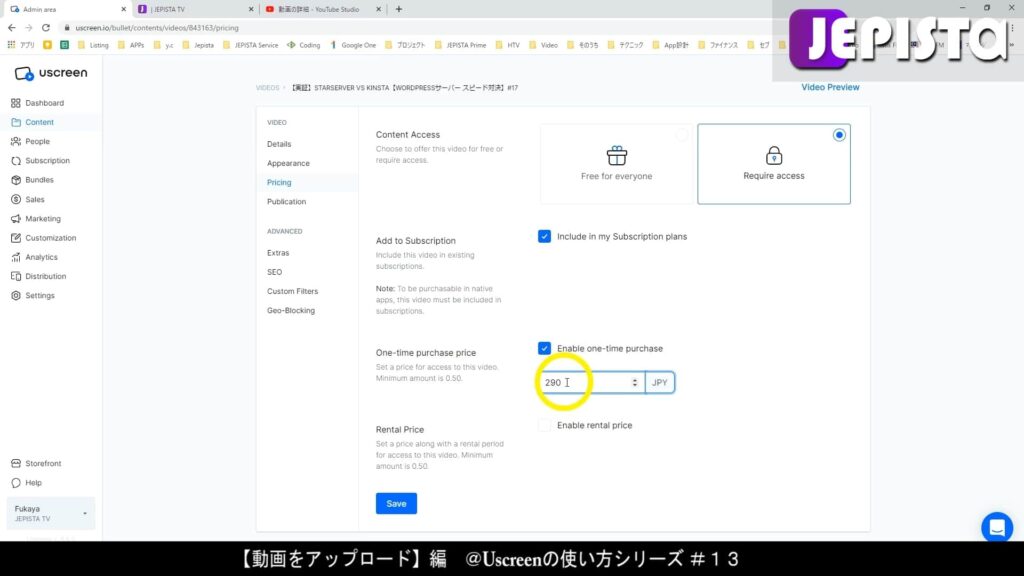Open the Coding bookmark
The height and width of the screenshot is (576, 1024).
tap(304, 45)
